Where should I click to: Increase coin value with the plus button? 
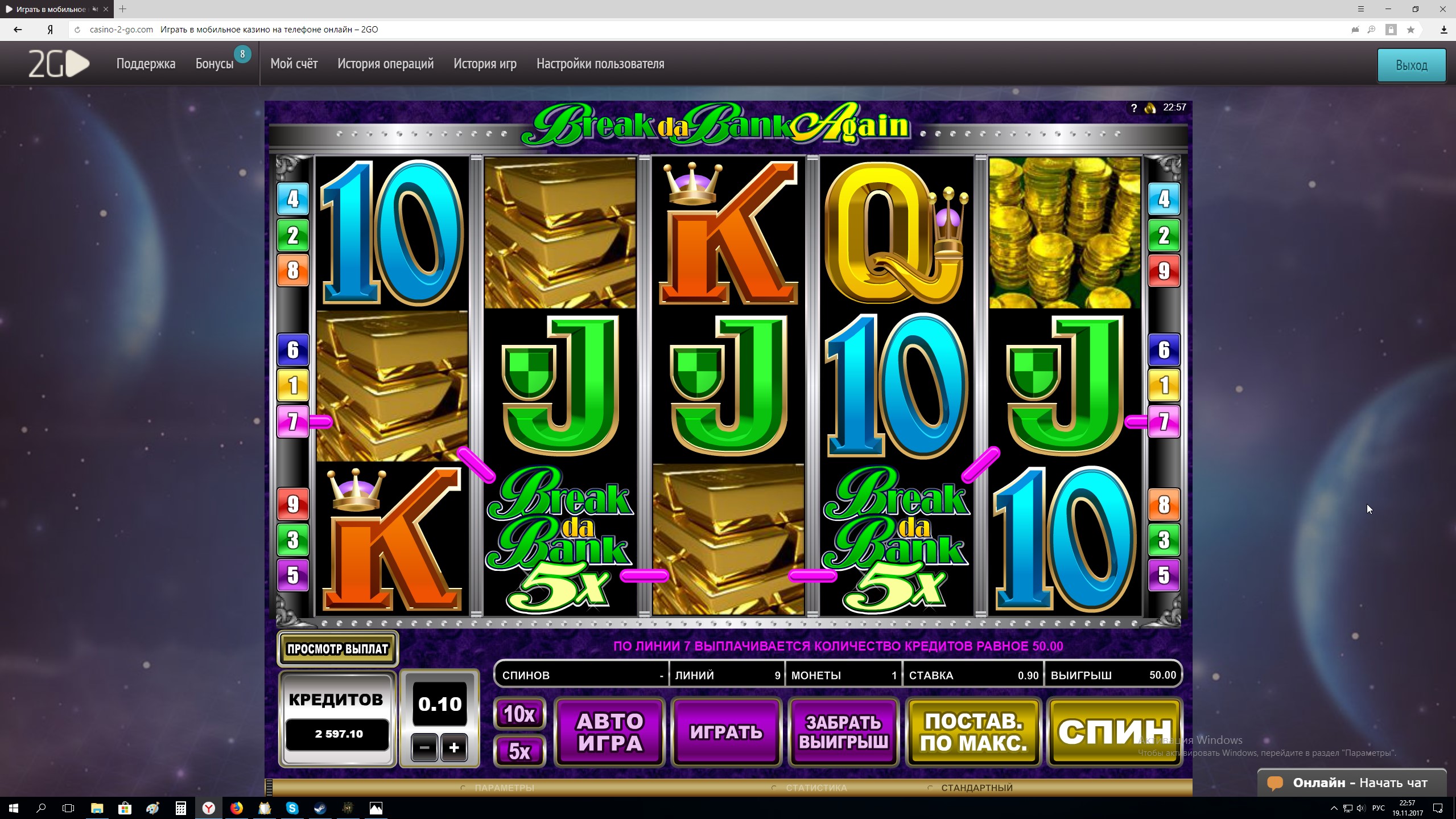453,747
